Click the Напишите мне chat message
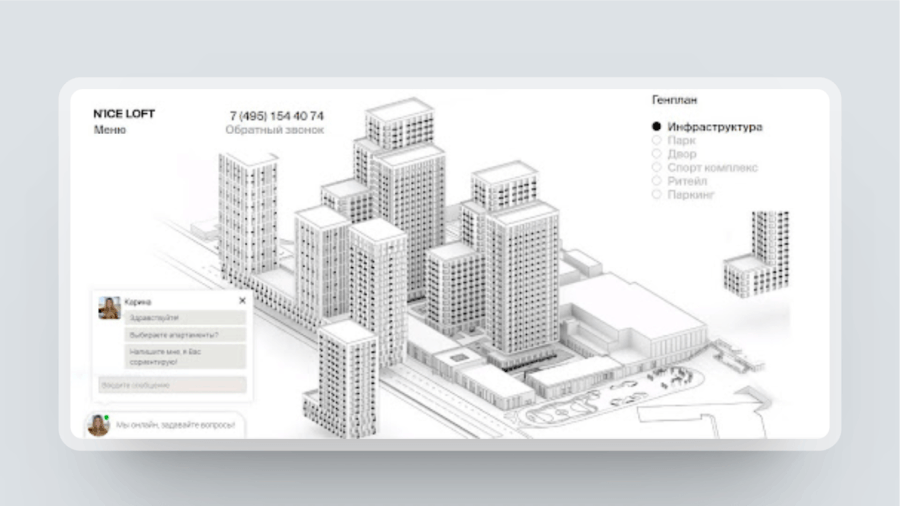The width and height of the screenshot is (900, 506). click(185, 356)
